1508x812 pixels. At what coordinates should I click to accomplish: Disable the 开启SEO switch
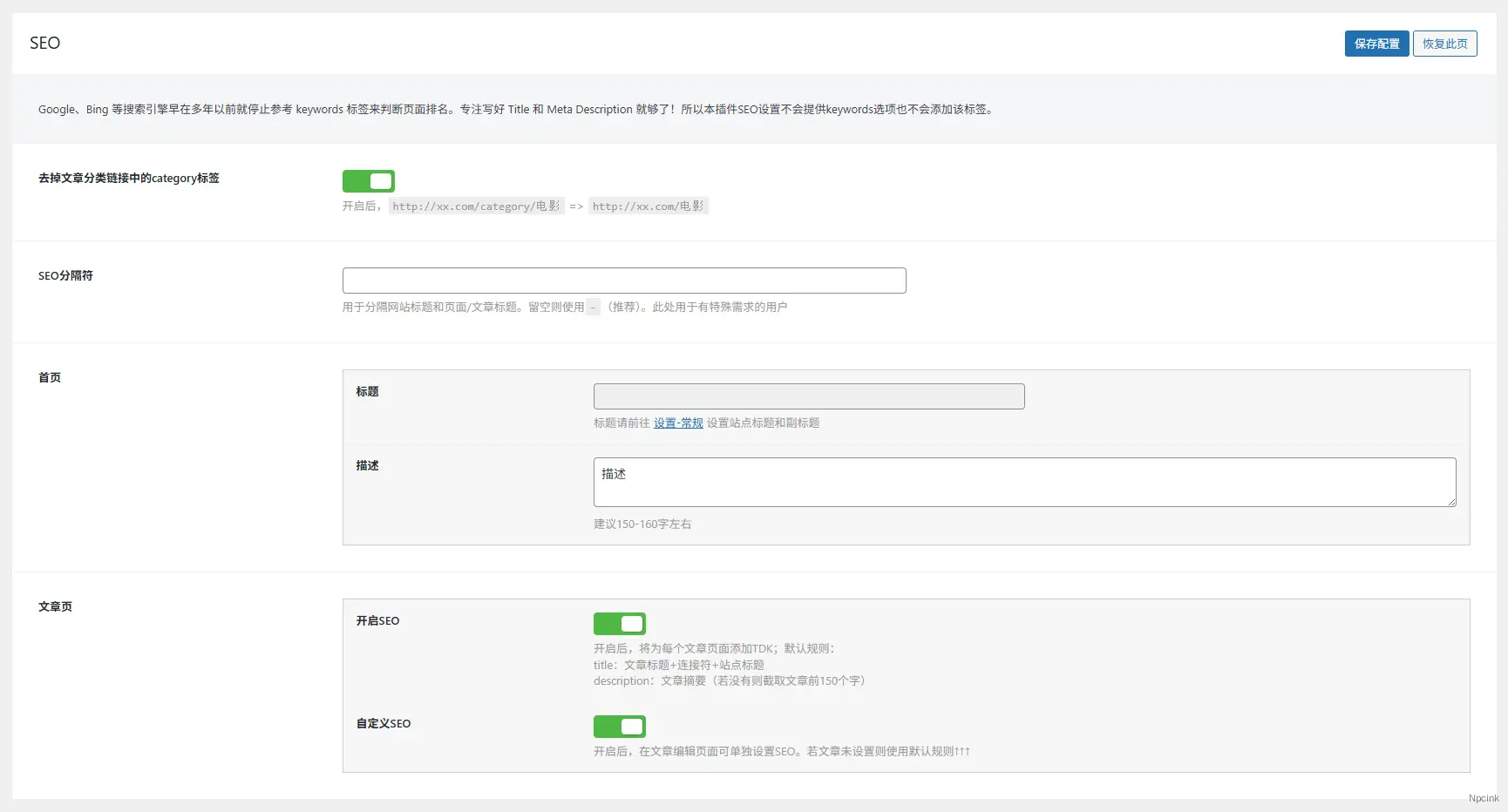coord(620,623)
